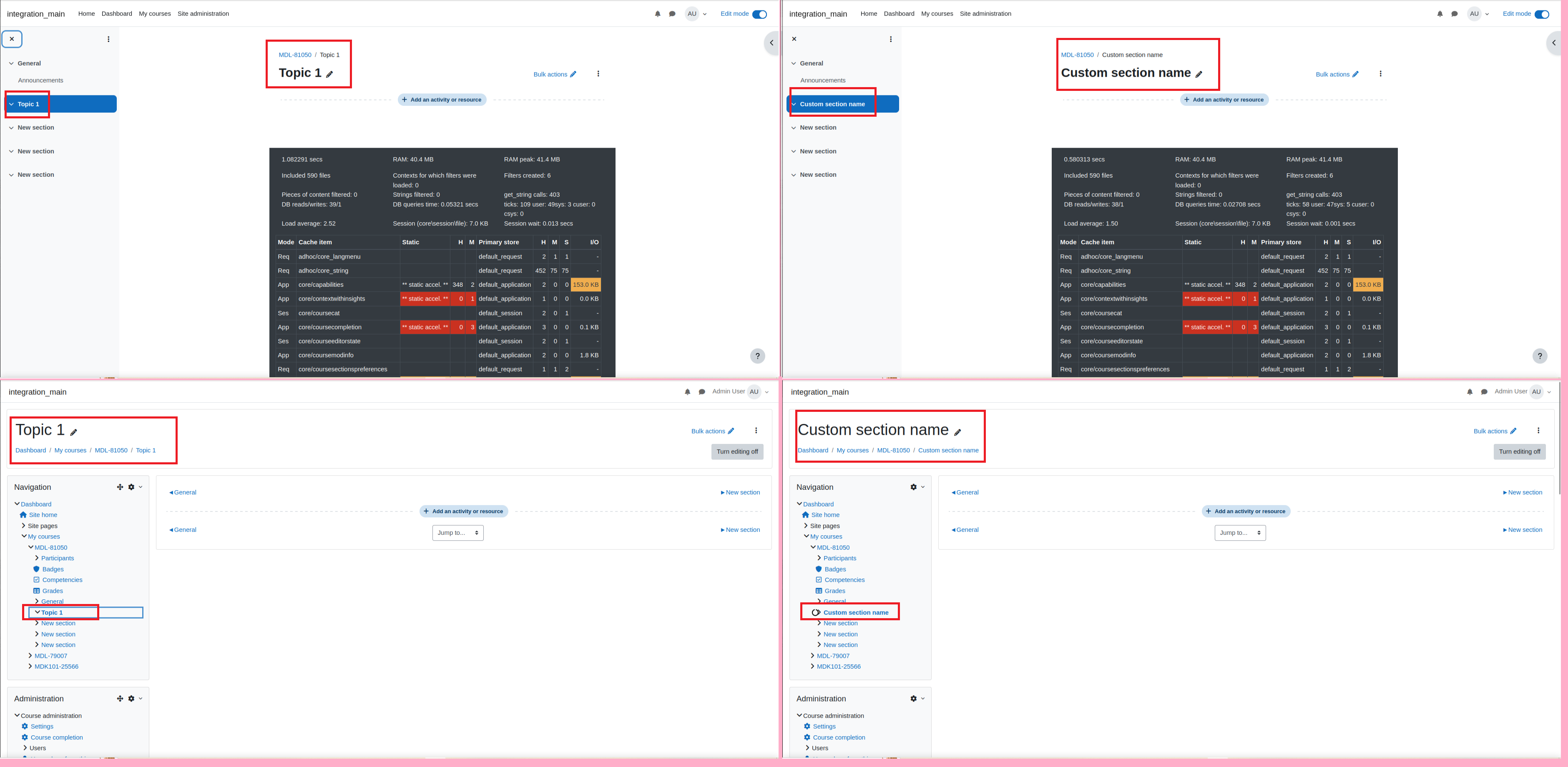Click move icon in Navigation block header, Topic 1 page
1568x767 pixels.
click(120, 487)
